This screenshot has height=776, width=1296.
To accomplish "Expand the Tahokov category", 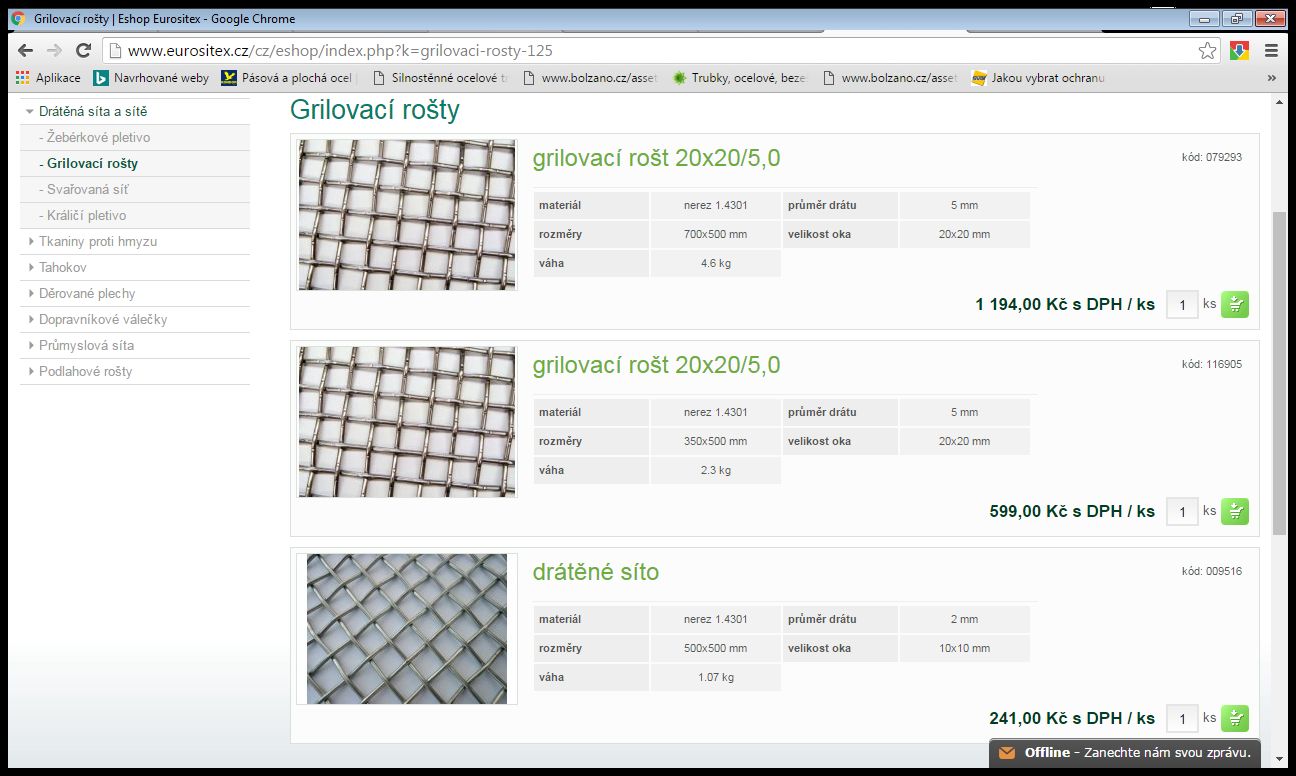I will [x=62, y=267].
